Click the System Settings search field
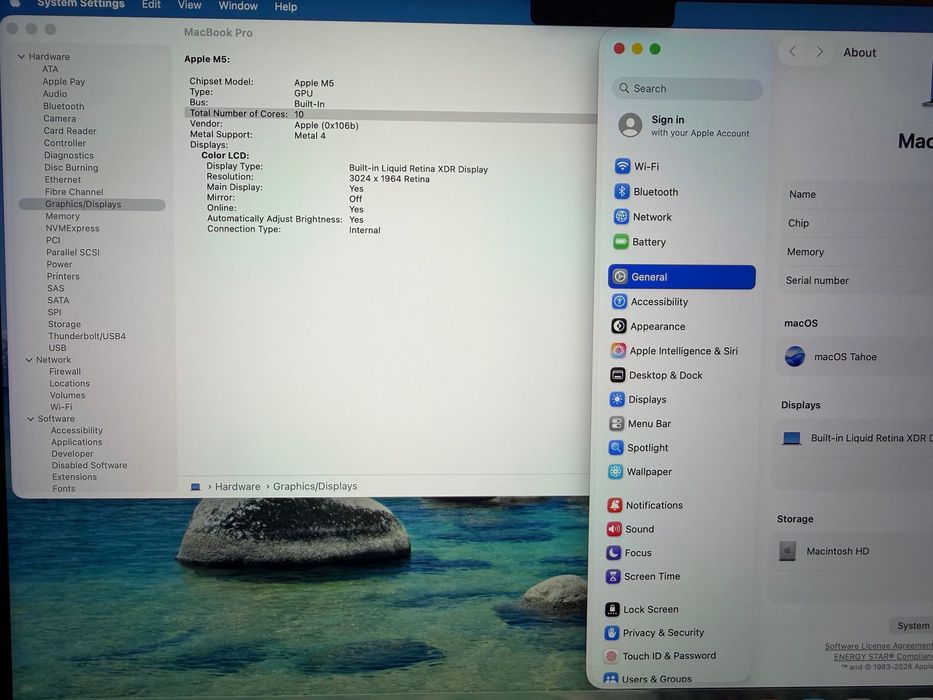 [687, 88]
